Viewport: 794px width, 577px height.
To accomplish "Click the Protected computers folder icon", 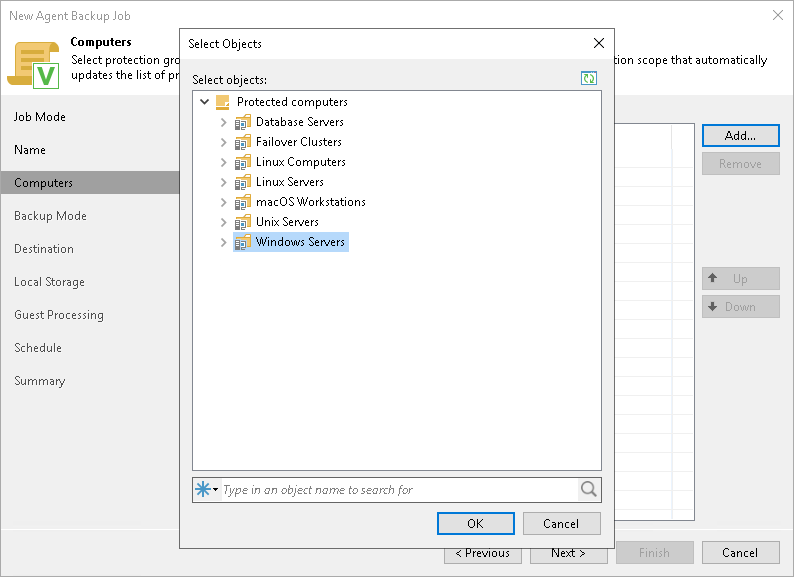I will [223, 102].
